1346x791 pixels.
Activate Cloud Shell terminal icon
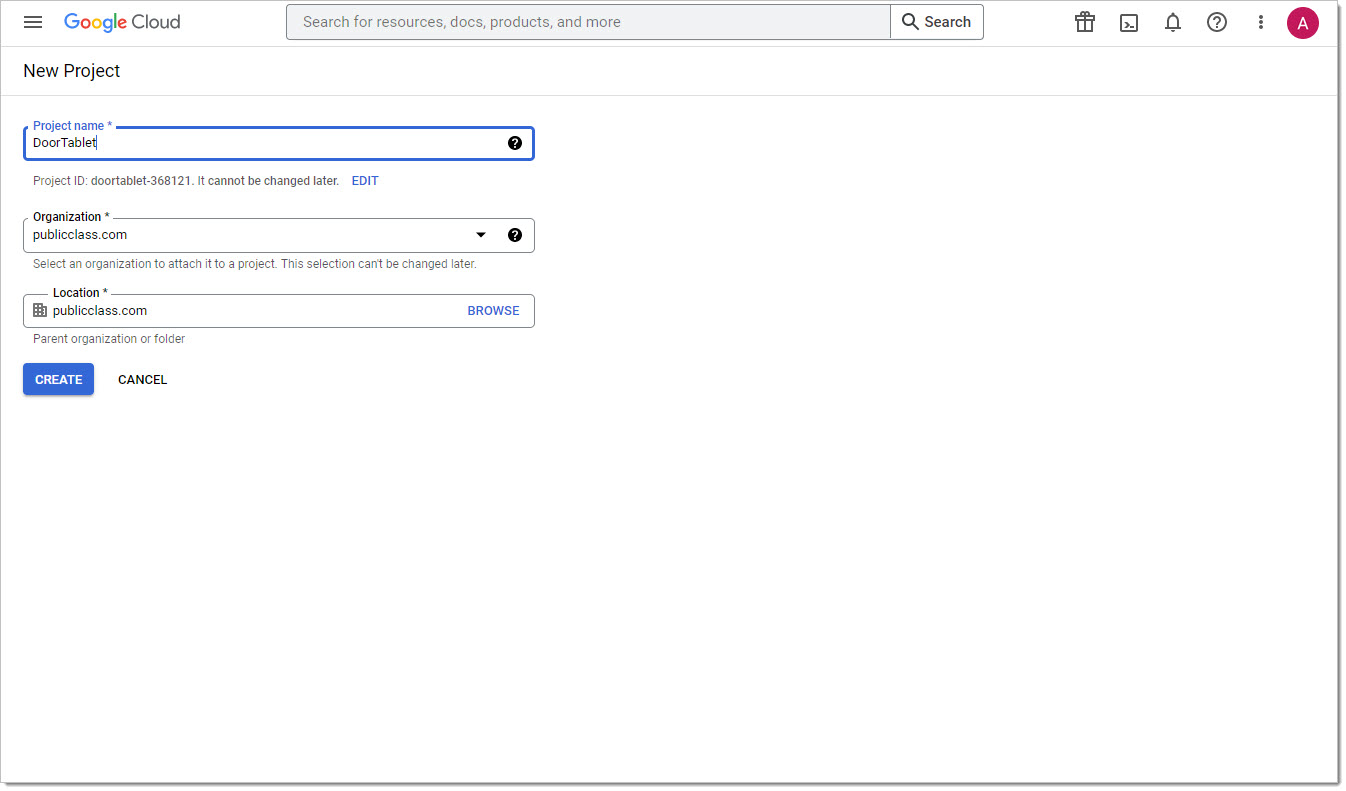click(1129, 22)
